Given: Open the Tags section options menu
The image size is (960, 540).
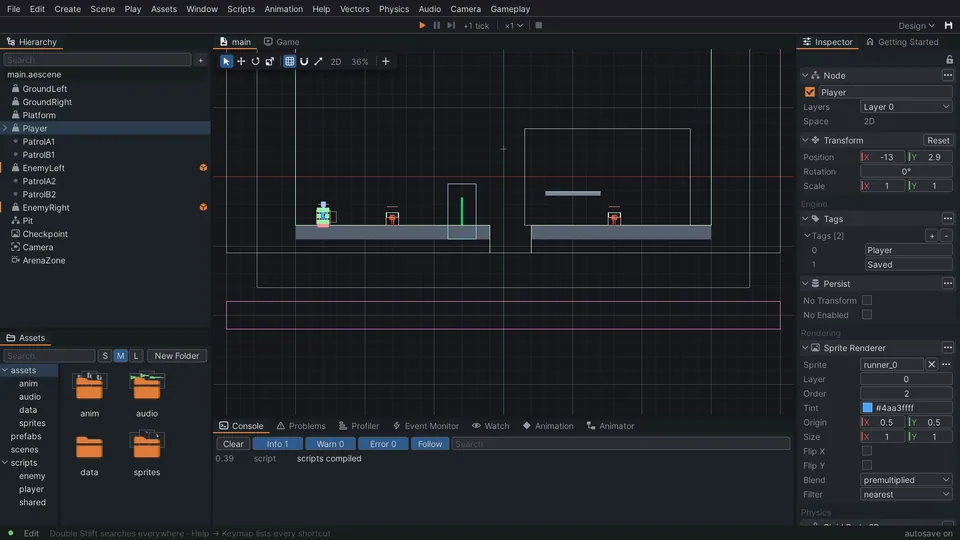Looking at the screenshot, I should click(x=948, y=219).
